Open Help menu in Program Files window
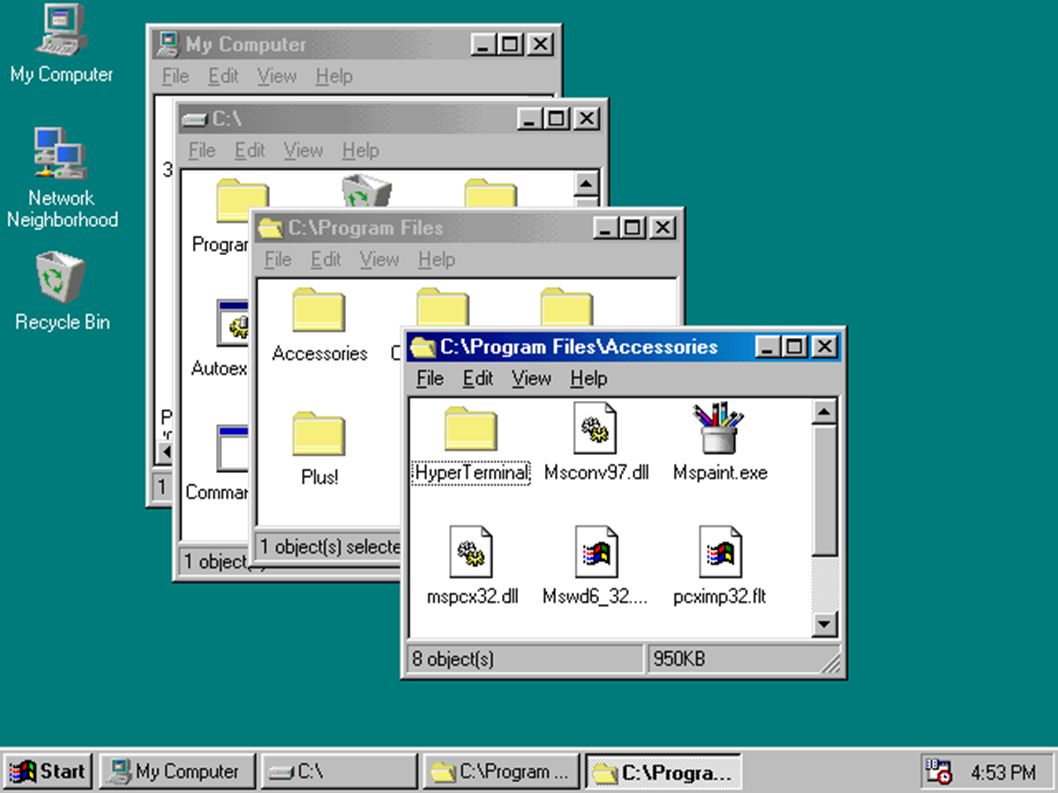 [x=437, y=260]
